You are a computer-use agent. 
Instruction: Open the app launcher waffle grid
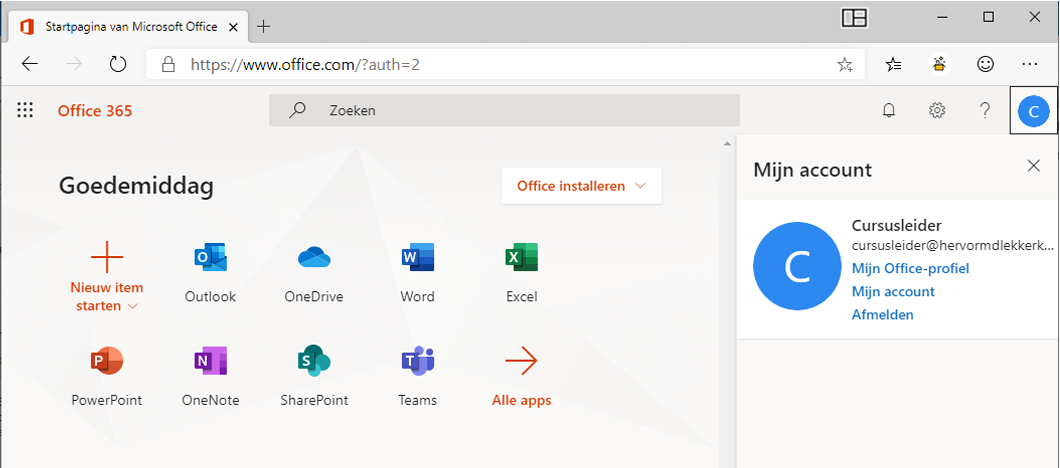click(x=25, y=110)
